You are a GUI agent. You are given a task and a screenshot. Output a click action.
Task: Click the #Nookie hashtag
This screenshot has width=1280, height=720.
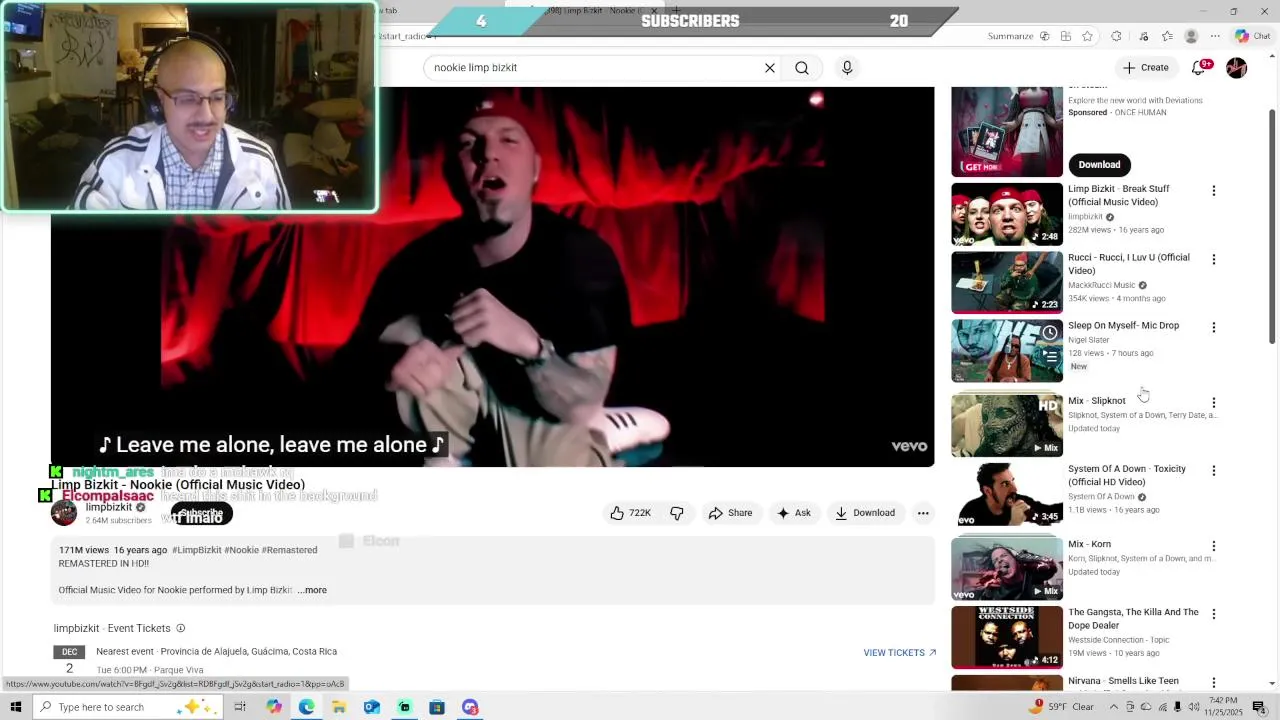pos(241,550)
